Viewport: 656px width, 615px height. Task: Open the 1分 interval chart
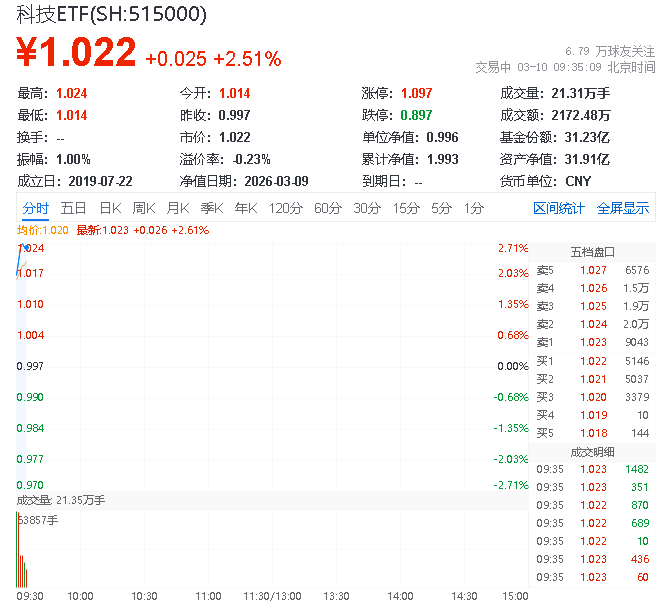click(474, 208)
